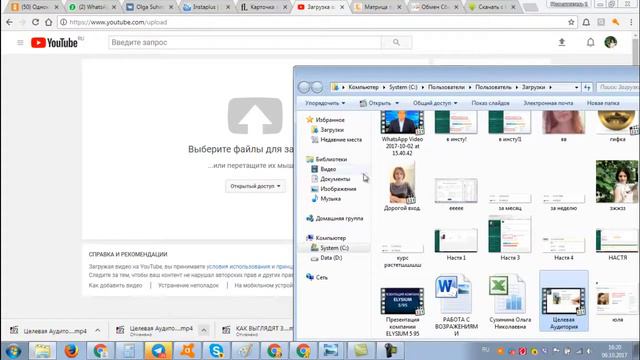Click in YouTube search field Введите запрос
640x360 pixels.
click(245, 42)
